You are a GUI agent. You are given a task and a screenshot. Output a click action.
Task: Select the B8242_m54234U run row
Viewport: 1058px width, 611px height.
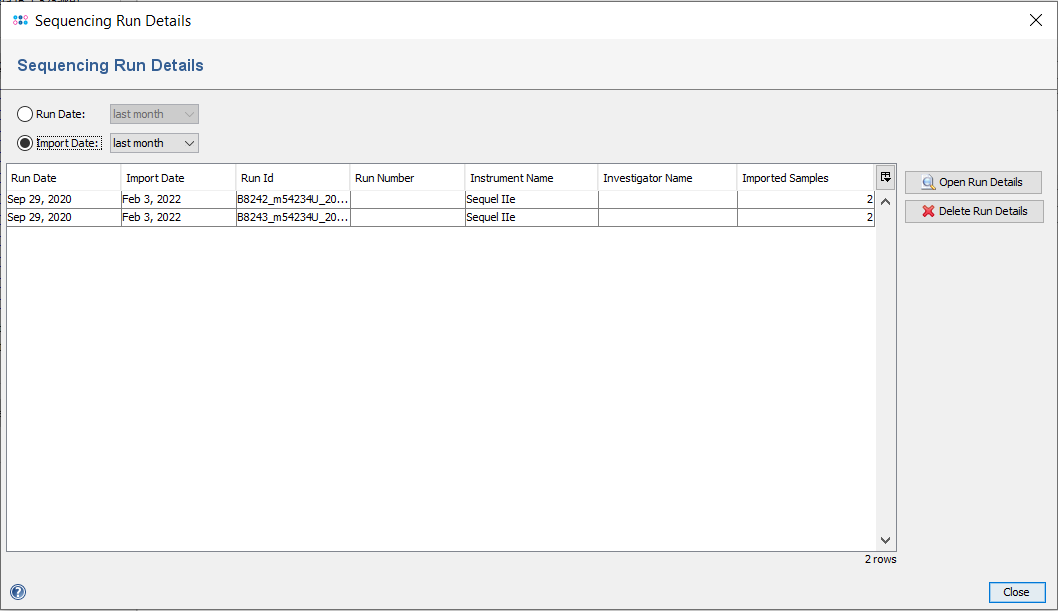[x=441, y=199]
